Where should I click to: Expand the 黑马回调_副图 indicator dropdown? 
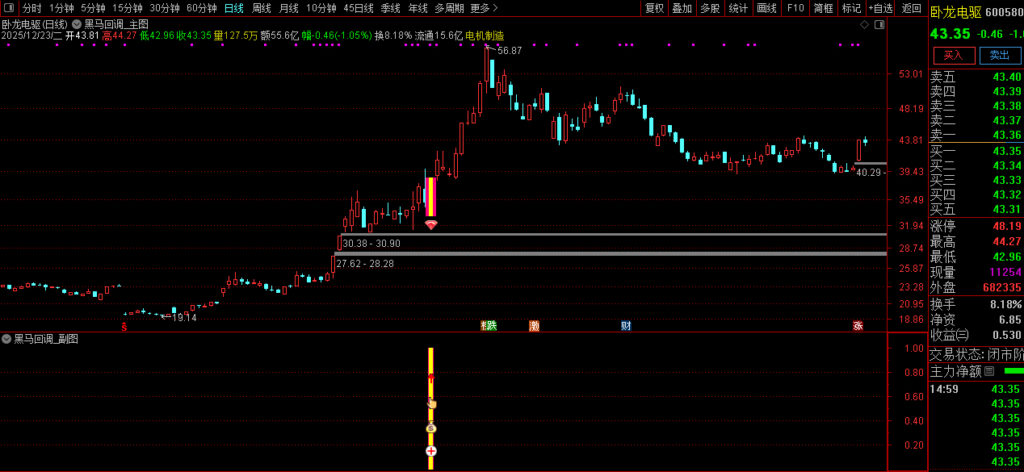click(7, 339)
